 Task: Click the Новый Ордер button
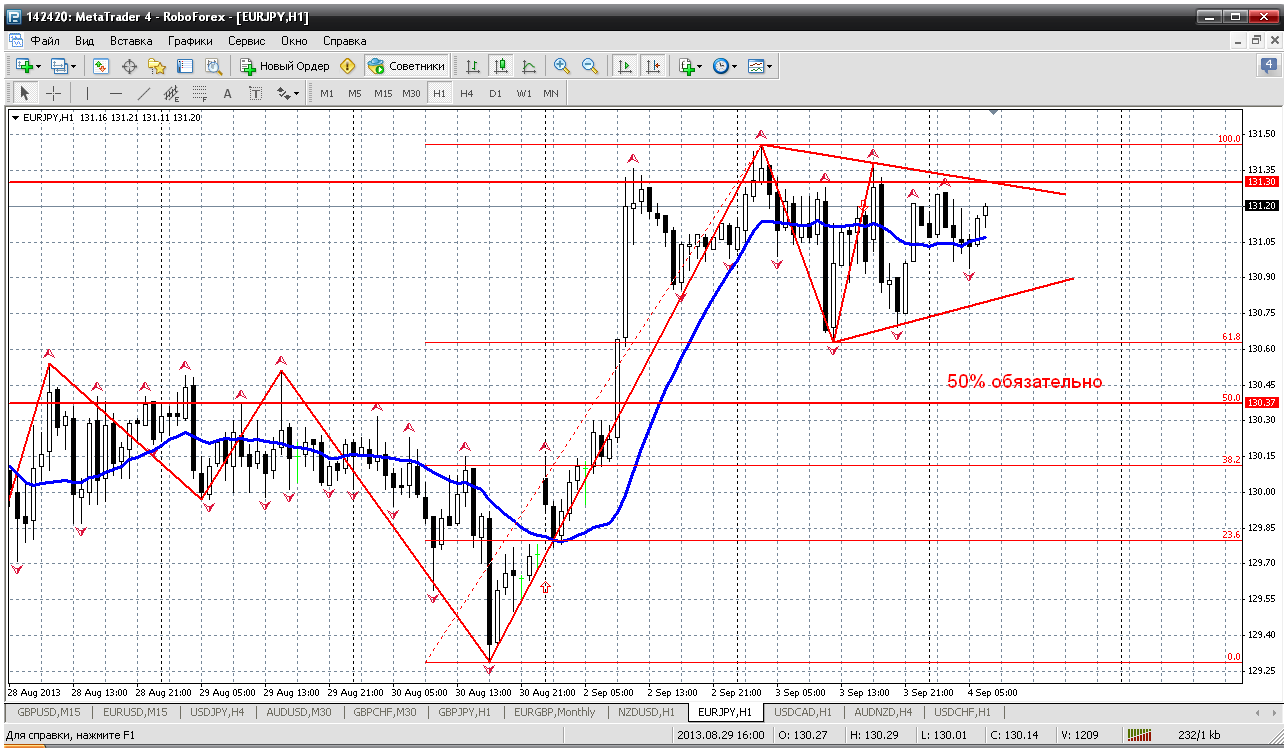[285, 66]
